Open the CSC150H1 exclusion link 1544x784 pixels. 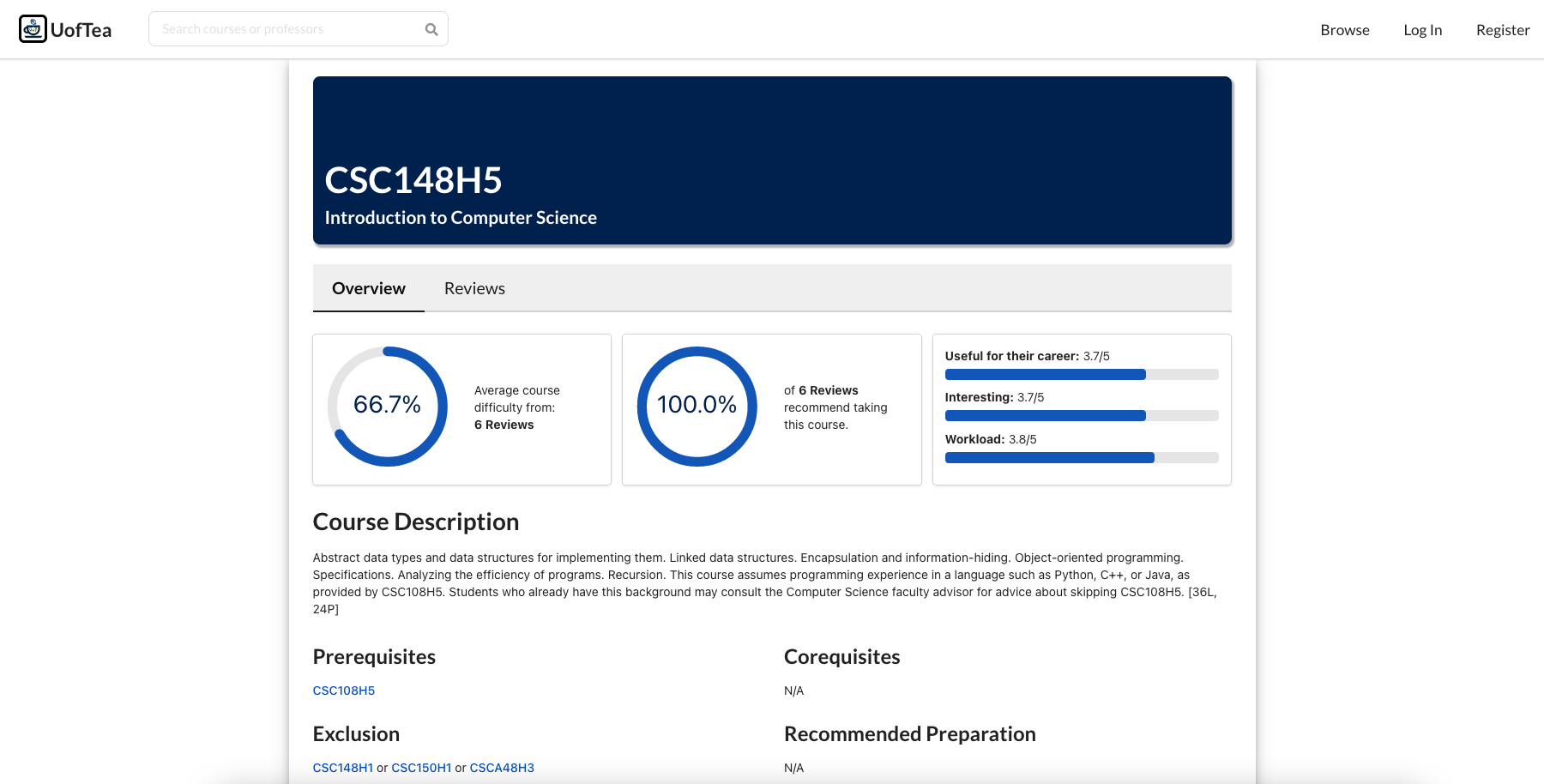421,768
